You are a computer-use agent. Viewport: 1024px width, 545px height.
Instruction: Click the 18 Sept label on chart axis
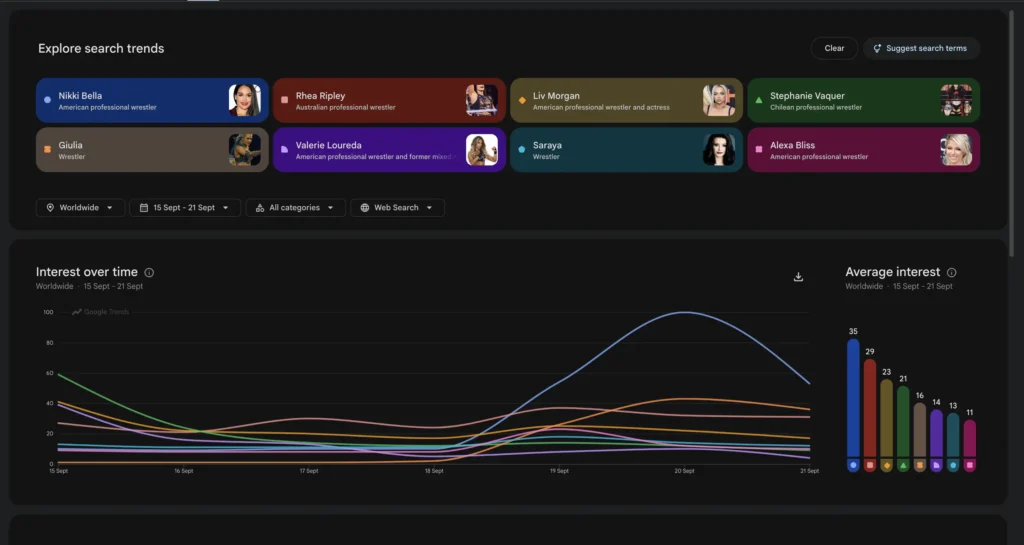[434, 471]
